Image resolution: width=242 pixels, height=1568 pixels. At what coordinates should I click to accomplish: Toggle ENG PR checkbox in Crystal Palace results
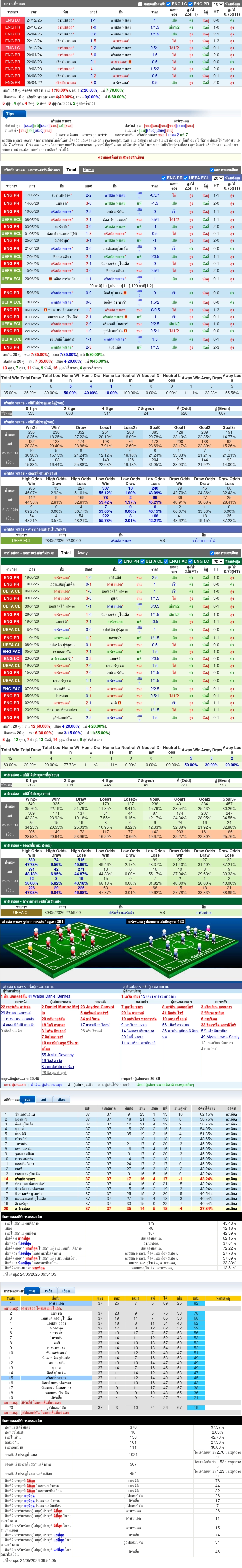pyautogui.click(x=164, y=178)
